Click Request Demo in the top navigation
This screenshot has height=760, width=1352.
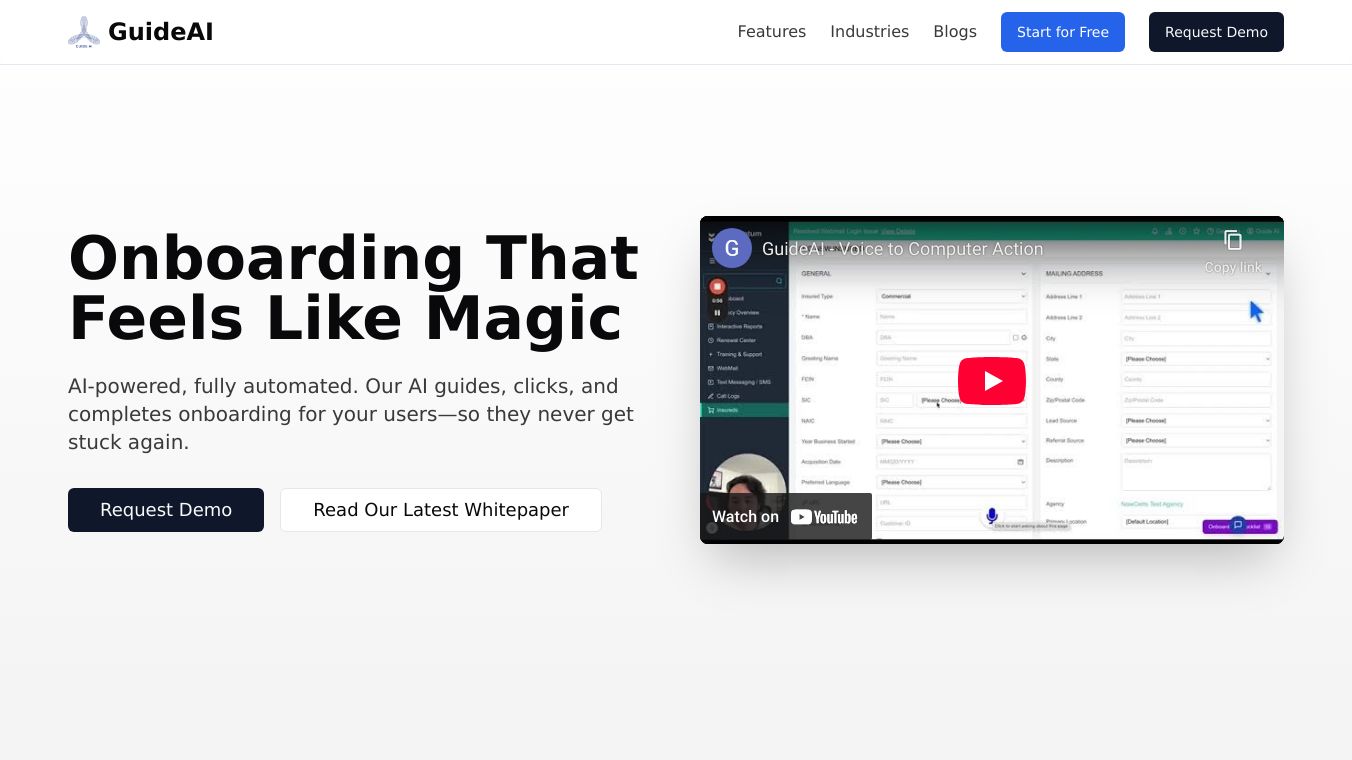1216,32
